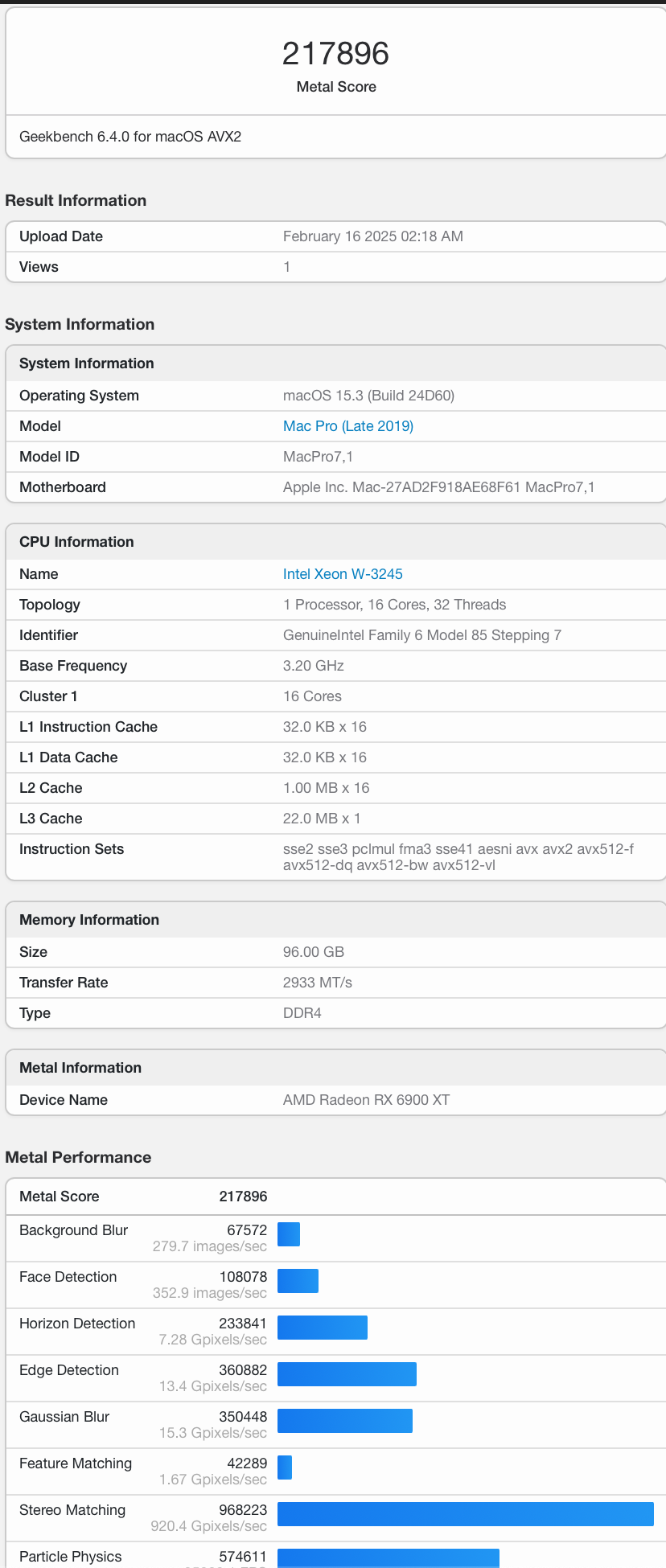Click the Particle Physics score 574611

pyautogui.click(x=243, y=1557)
